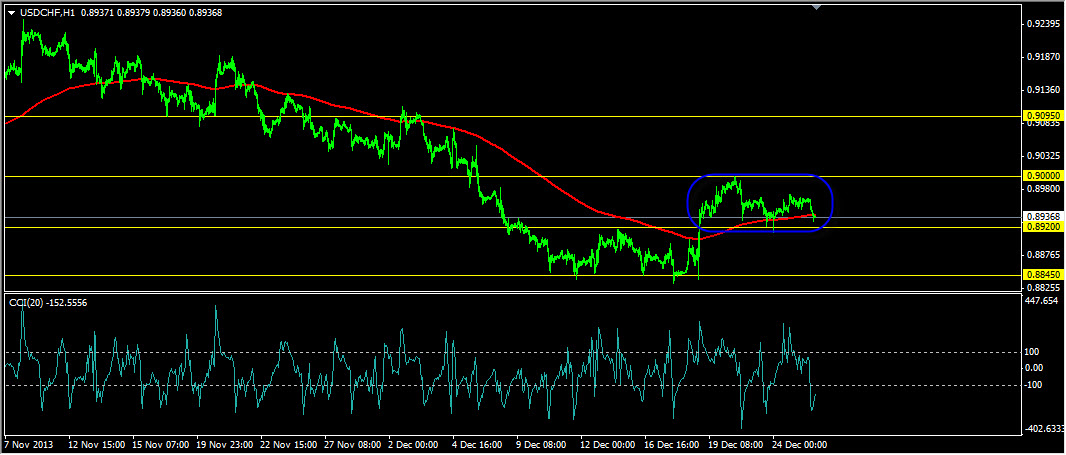Viewport: 1066px width, 455px height.
Task: Click the CCI(20) -152.5556 indicator label
Action: pos(48,302)
